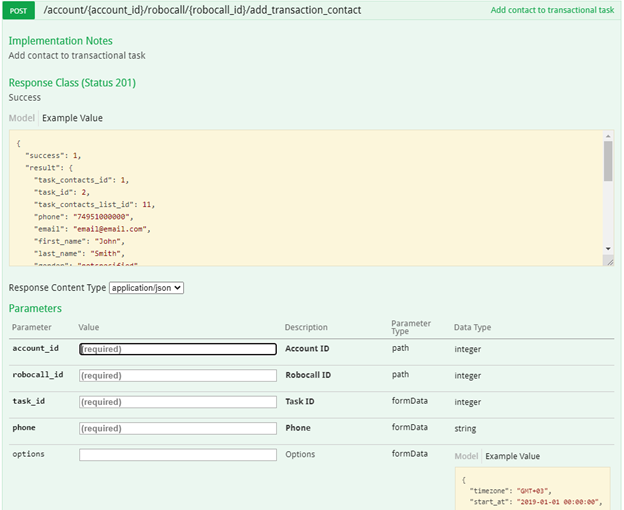The height and width of the screenshot is (510, 624).
Task: Click the "Description" column header
Action: [x=306, y=327]
